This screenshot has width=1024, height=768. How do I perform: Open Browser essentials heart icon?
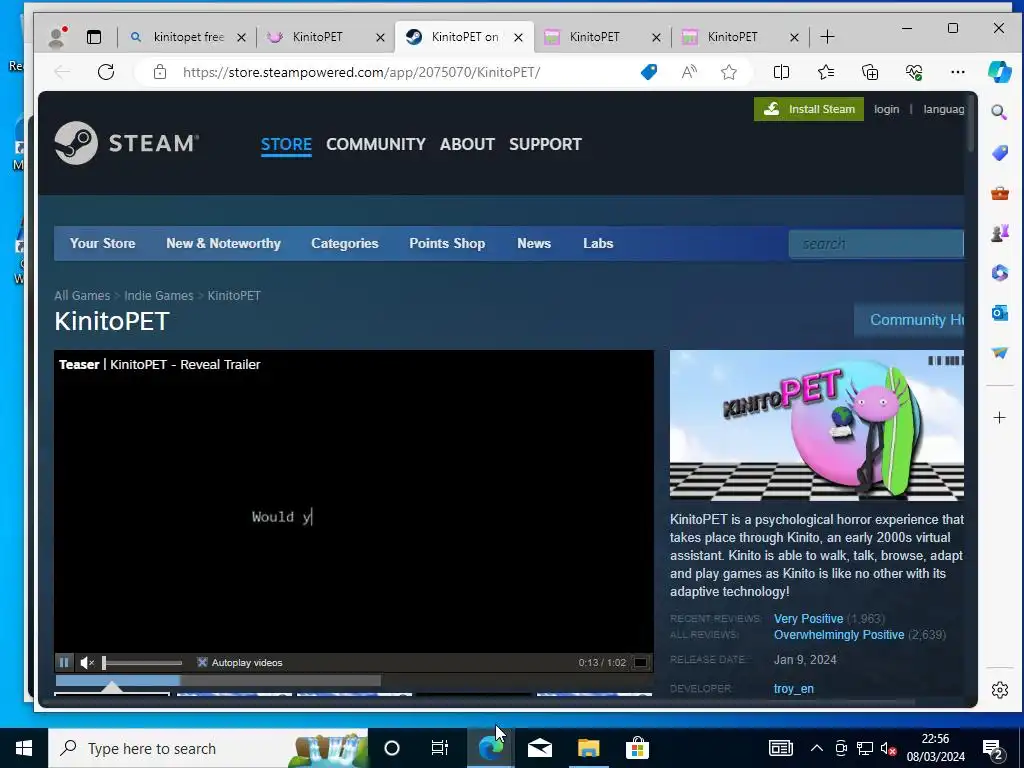click(914, 72)
